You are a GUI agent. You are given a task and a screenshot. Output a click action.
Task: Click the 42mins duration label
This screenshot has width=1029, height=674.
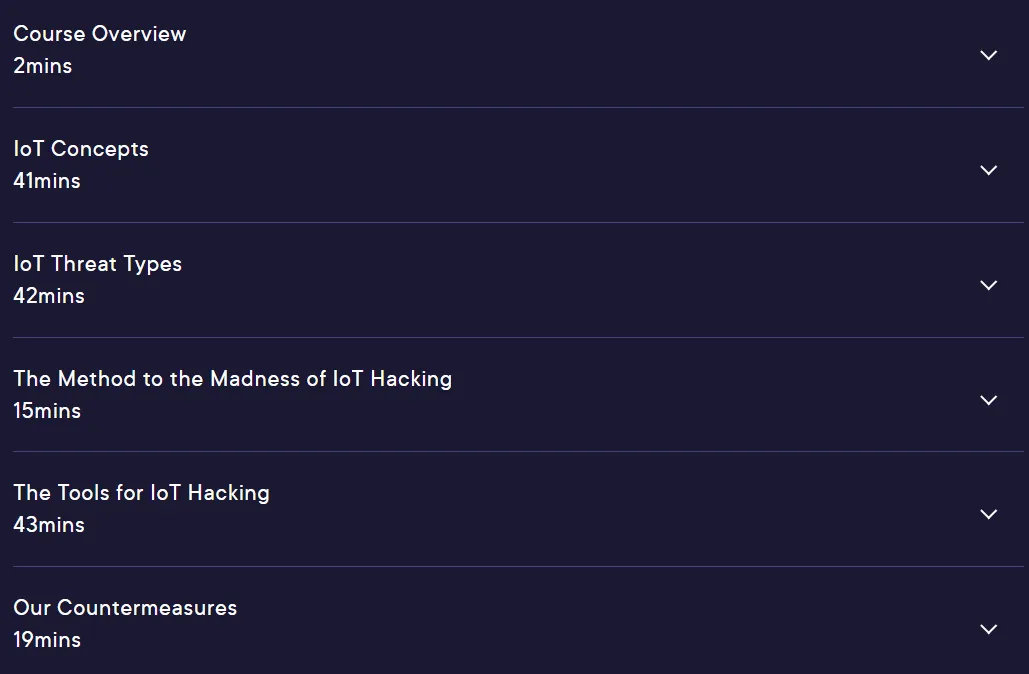[49, 295]
